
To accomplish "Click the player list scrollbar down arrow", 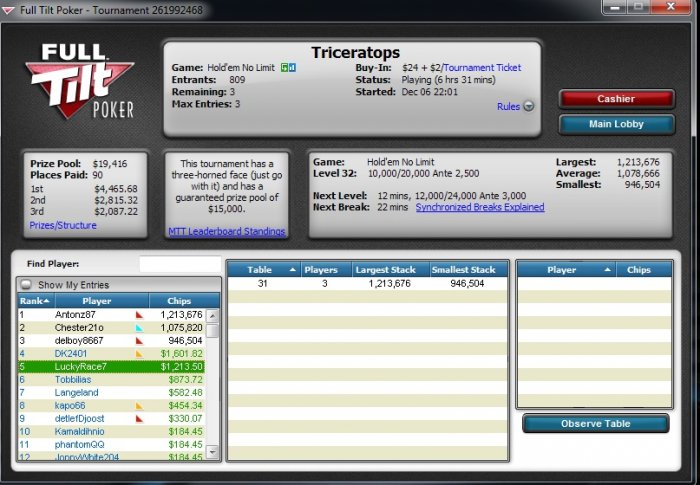I will (213, 452).
